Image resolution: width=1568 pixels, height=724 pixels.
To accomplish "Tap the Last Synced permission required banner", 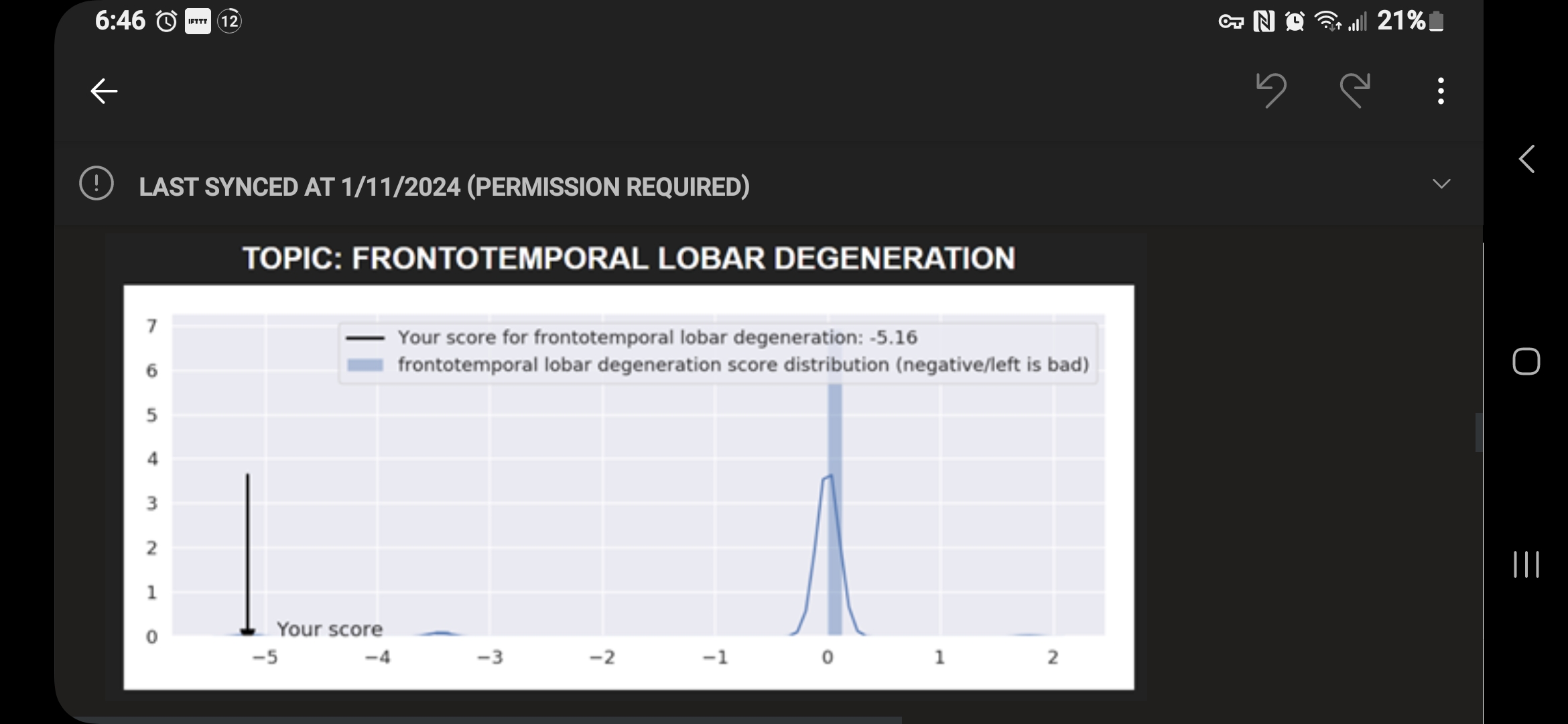I will [444, 186].
